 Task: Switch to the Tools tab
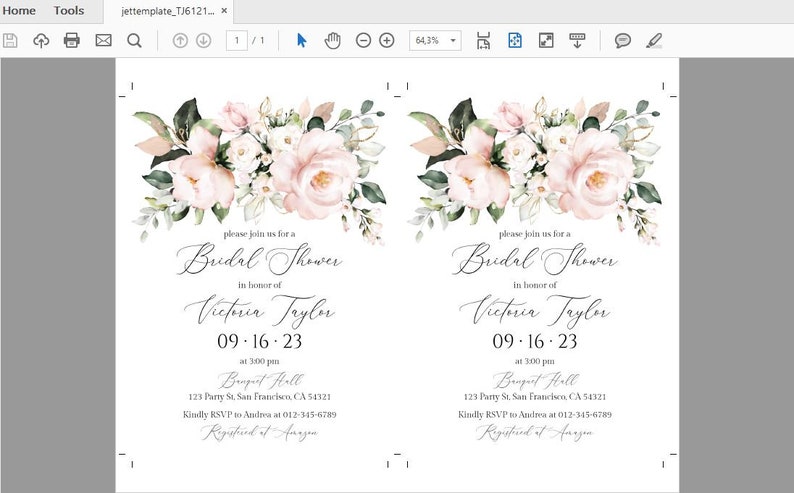pos(69,11)
